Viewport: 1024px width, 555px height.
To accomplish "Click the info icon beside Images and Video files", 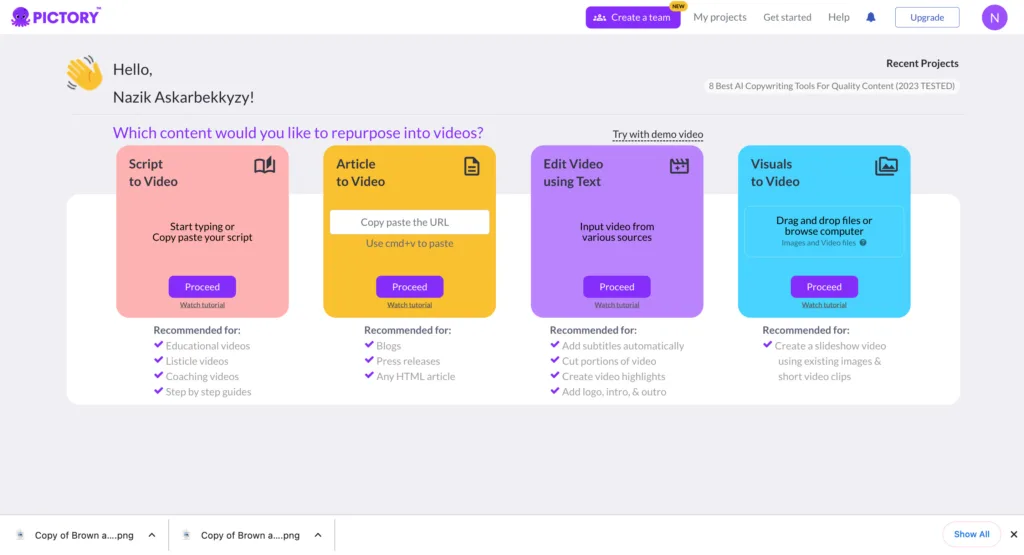I will (863, 243).
